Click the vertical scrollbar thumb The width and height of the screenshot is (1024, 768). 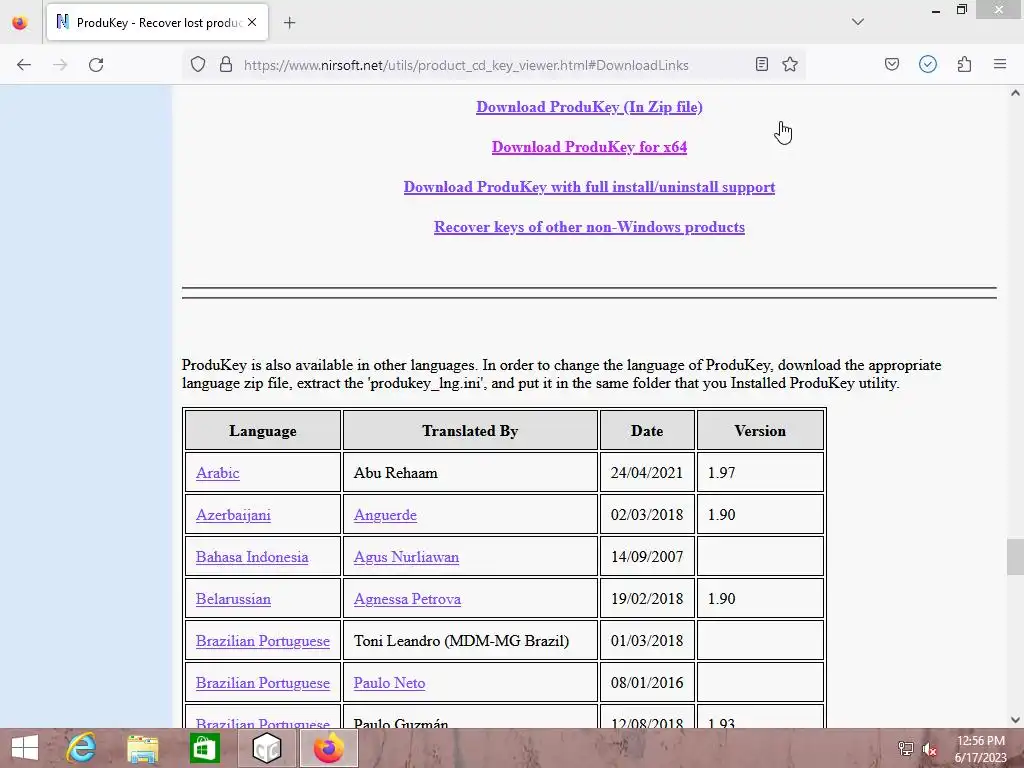1015,557
